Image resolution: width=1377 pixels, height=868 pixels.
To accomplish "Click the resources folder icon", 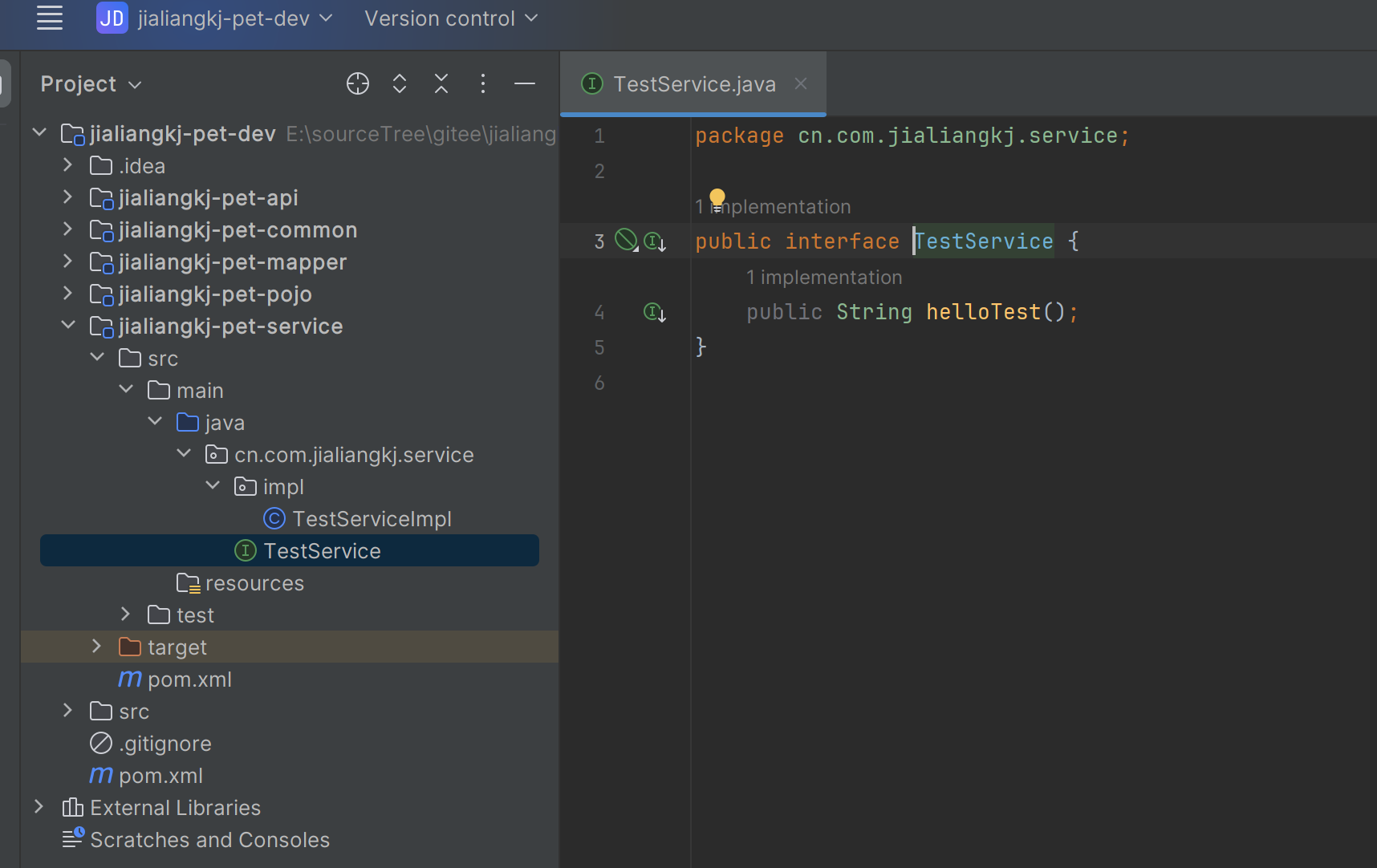I will click(x=188, y=583).
